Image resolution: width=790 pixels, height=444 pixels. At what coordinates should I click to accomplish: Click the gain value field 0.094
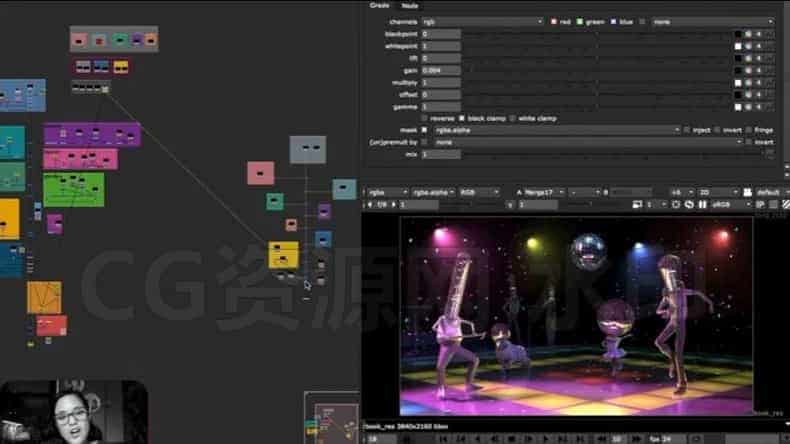click(x=441, y=71)
